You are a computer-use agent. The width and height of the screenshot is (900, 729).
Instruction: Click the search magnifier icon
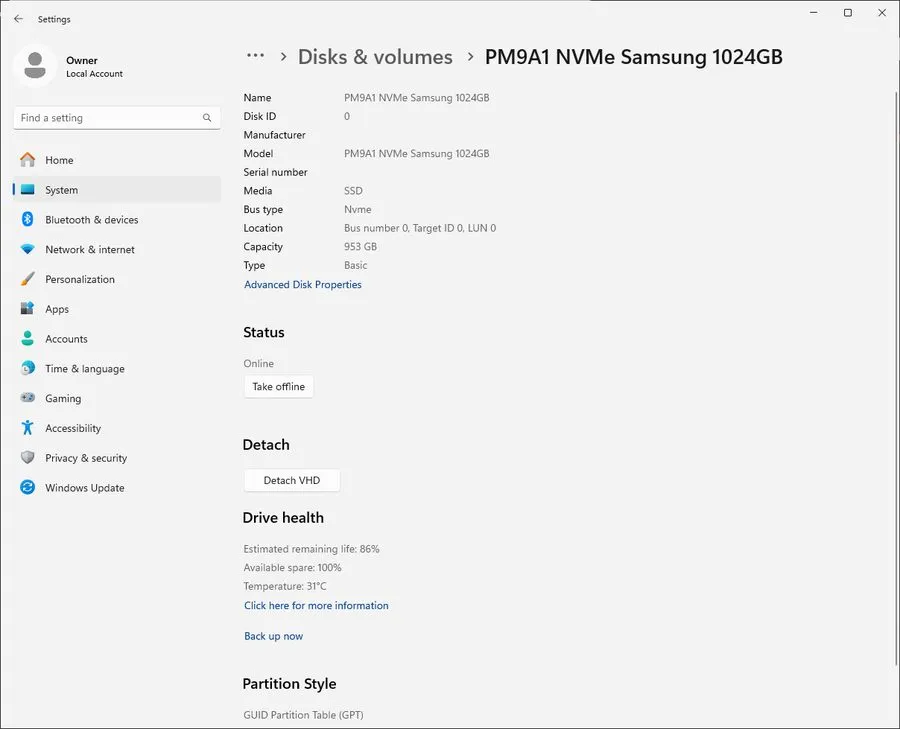click(207, 118)
